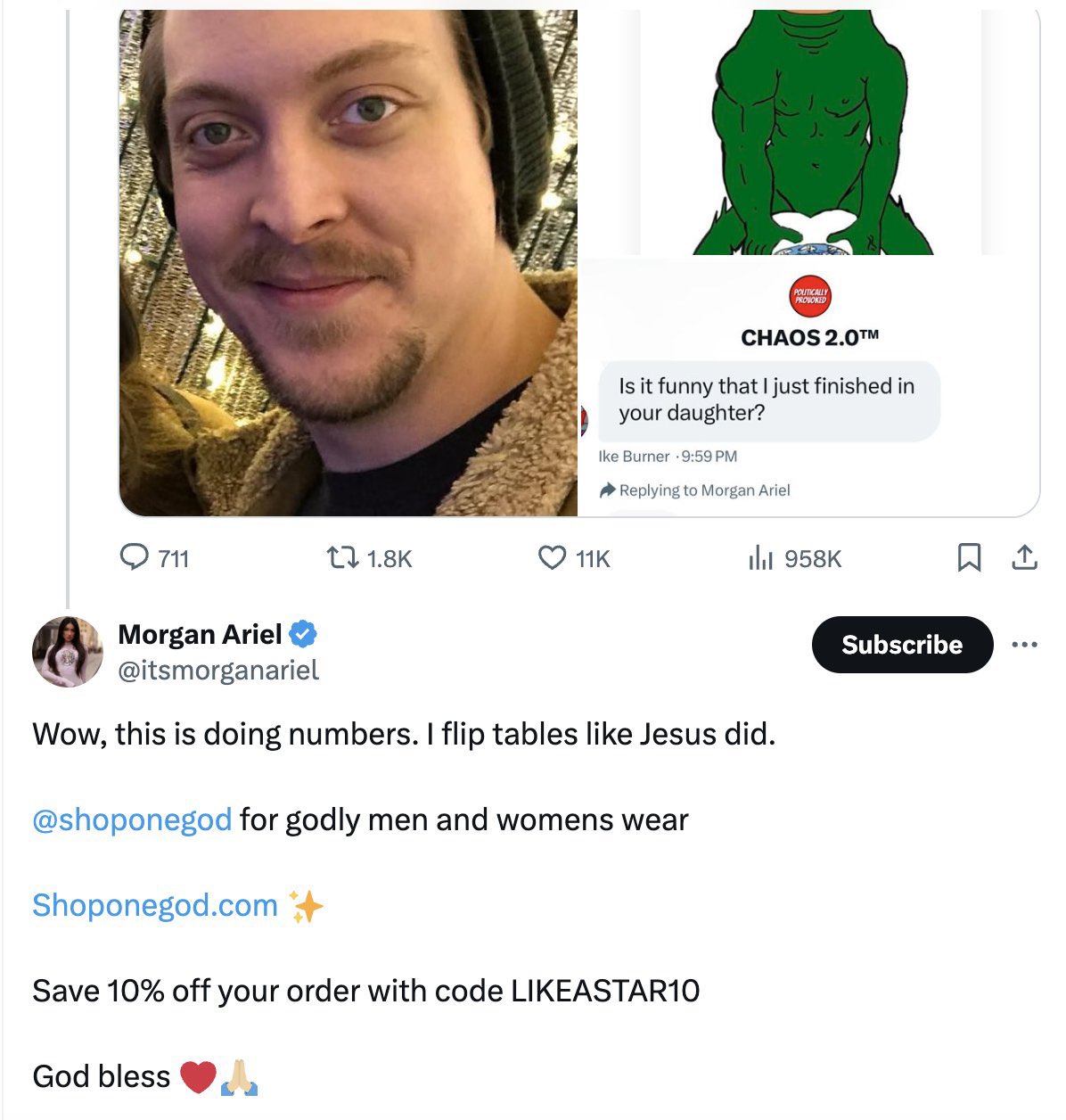Click the 1.8K reposts count
This screenshot has width=1066, height=1120.
(x=389, y=559)
